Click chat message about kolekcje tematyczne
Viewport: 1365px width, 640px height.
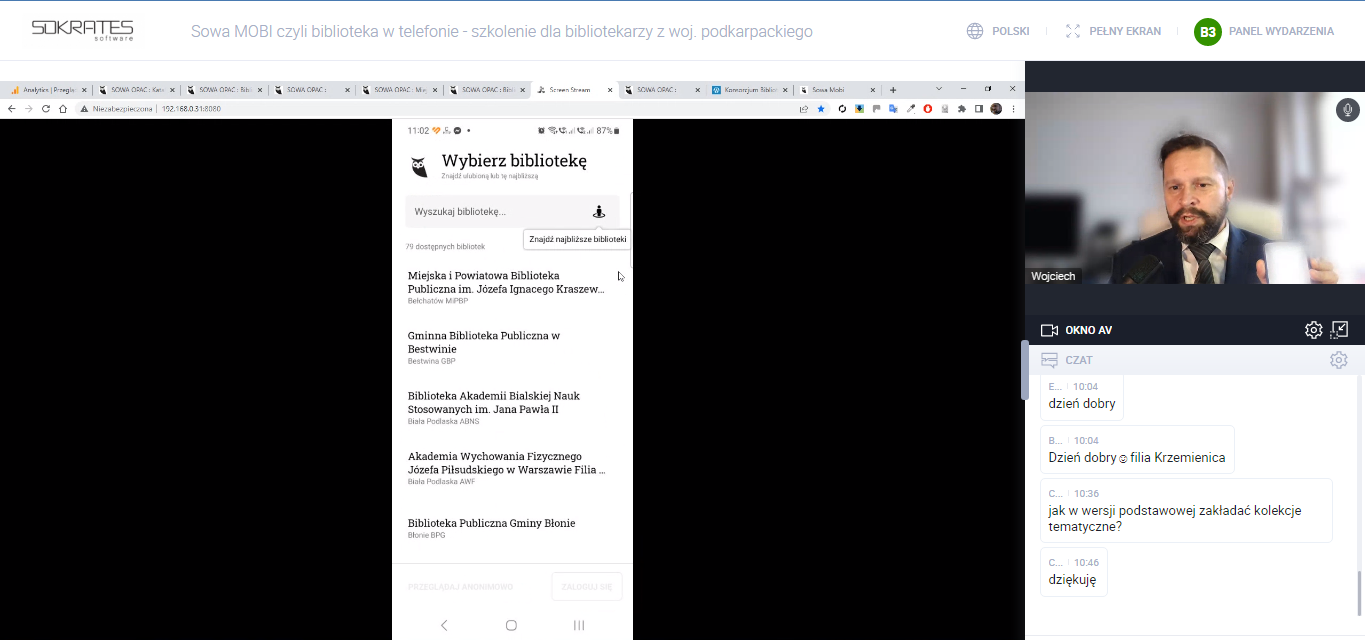[x=1186, y=510]
